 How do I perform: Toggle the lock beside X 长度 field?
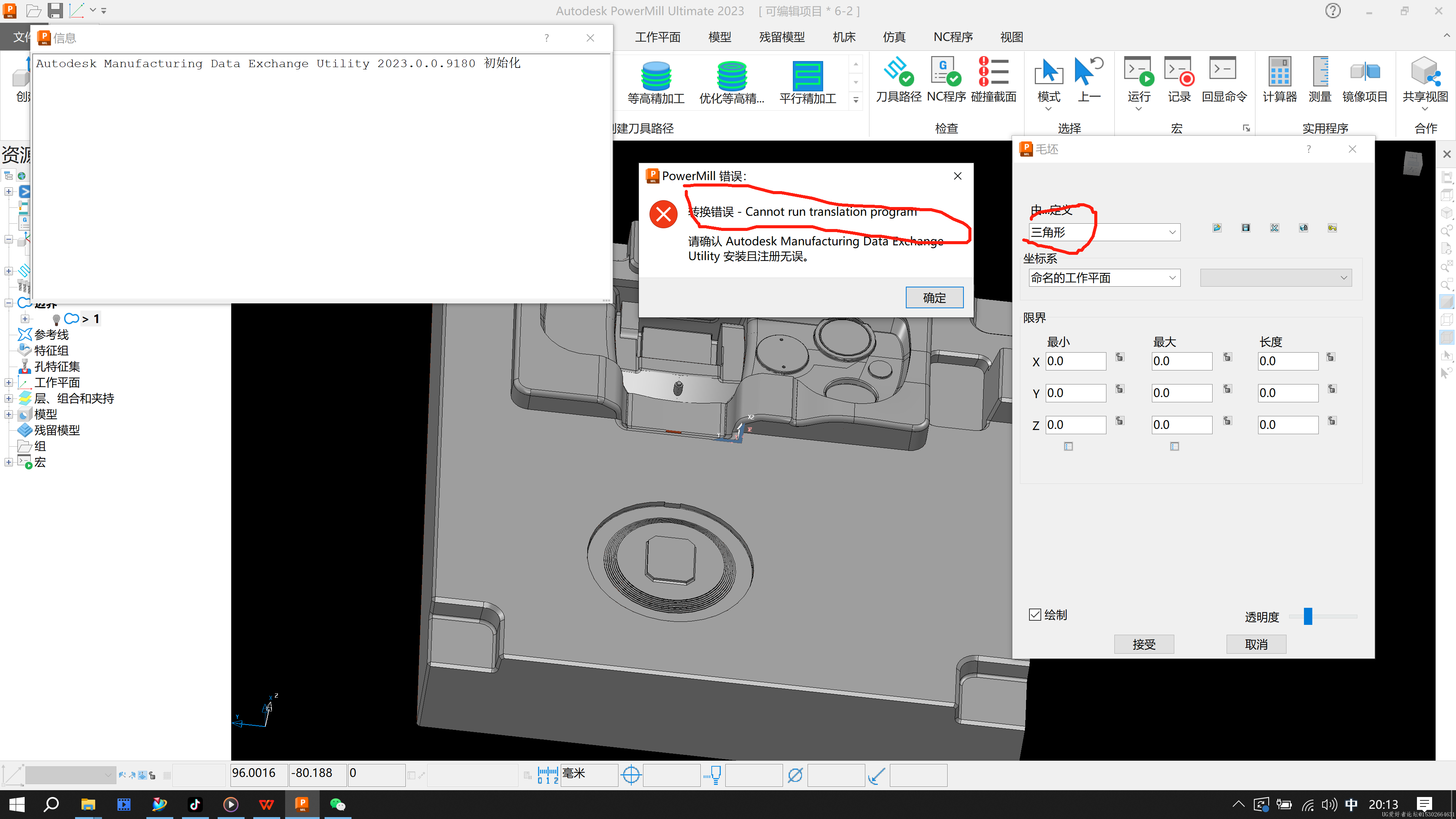(x=1330, y=357)
